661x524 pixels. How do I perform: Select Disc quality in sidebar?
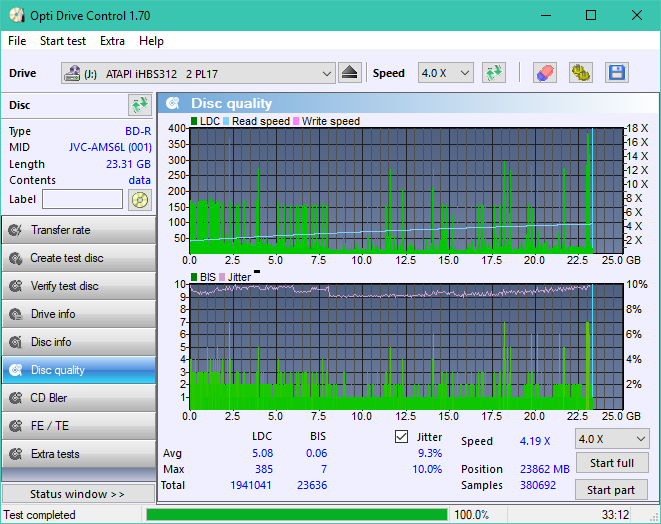[x=78, y=370]
